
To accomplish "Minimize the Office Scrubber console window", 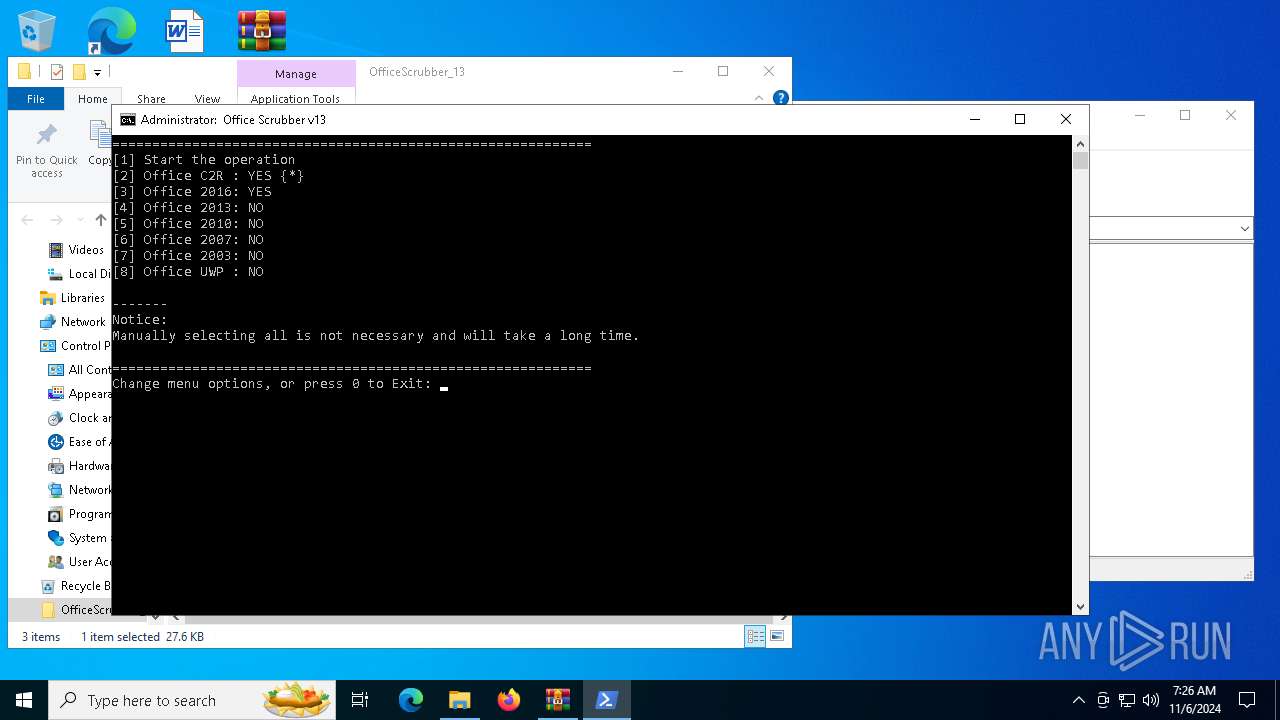I will tap(974, 119).
